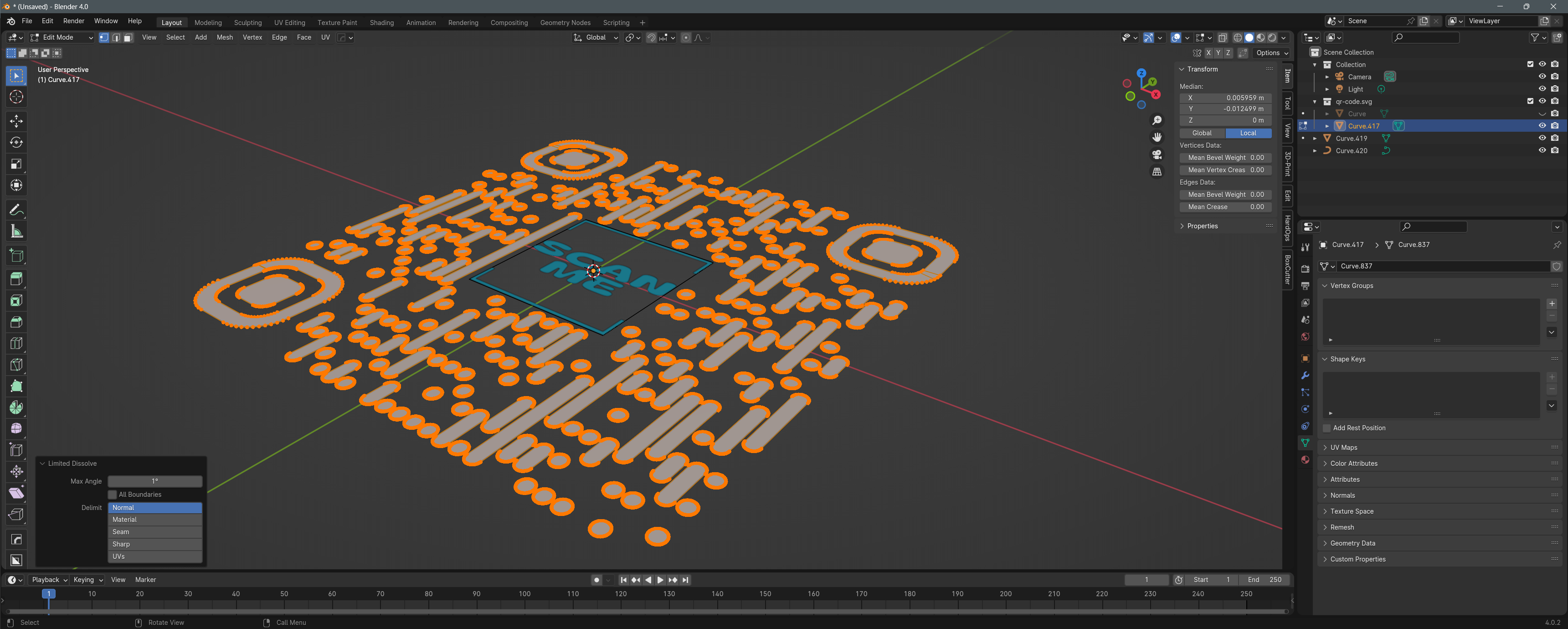This screenshot has height=629, width=1568.
Task: Collapse Limited Dissolve panel
Action: pos(43,464)
